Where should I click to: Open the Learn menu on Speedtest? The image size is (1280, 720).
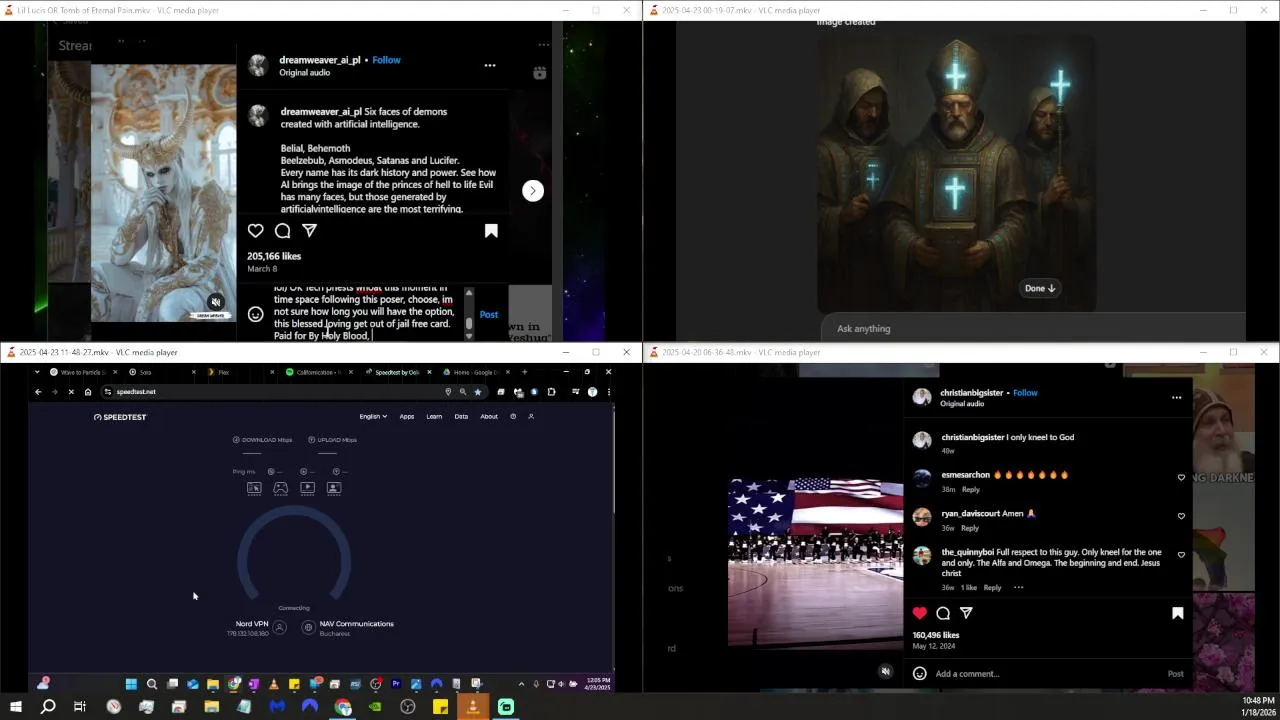434,416
